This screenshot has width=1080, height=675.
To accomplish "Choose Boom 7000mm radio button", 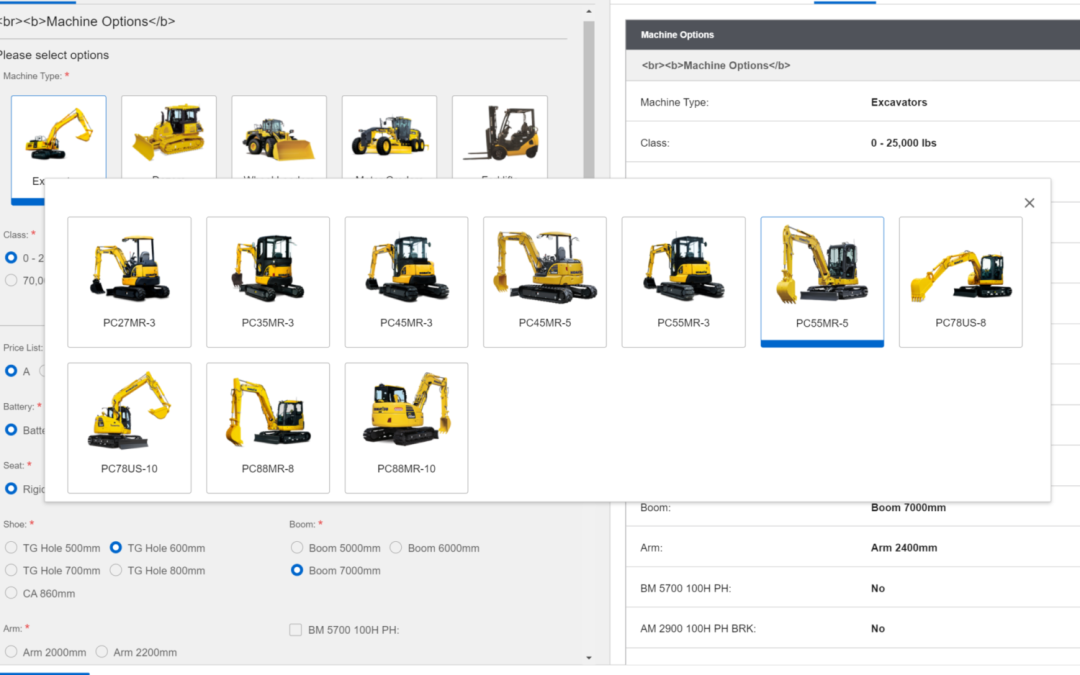I will point(297,570).
